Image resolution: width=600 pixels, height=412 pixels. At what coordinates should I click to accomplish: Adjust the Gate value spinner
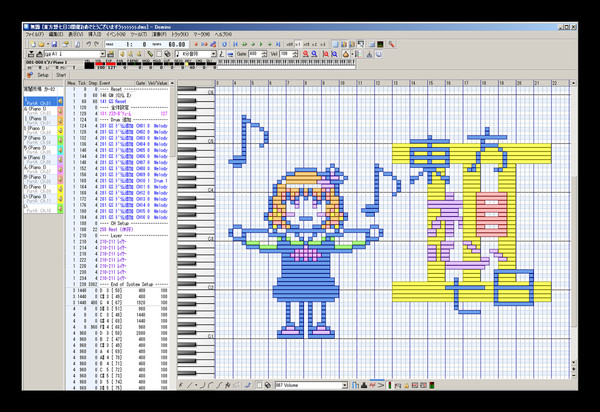[265, 54]
